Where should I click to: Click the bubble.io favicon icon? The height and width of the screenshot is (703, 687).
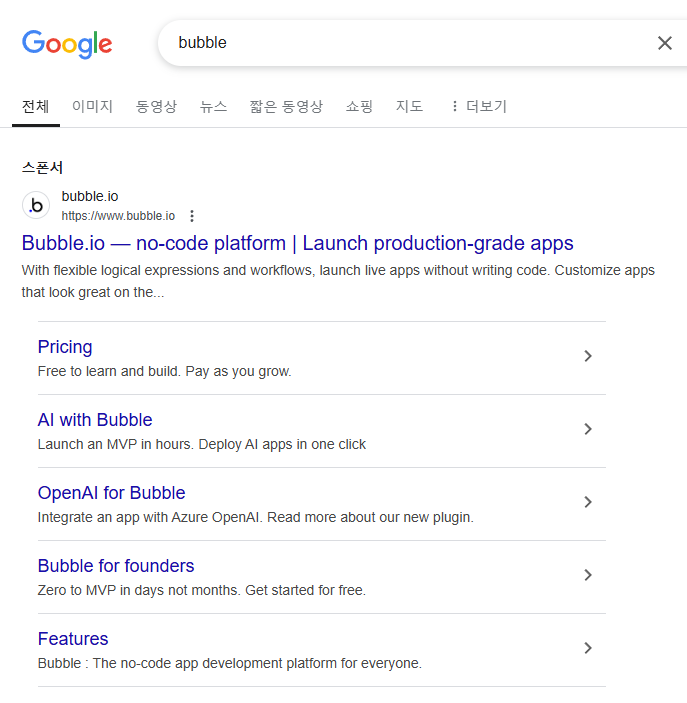(36, 205)
